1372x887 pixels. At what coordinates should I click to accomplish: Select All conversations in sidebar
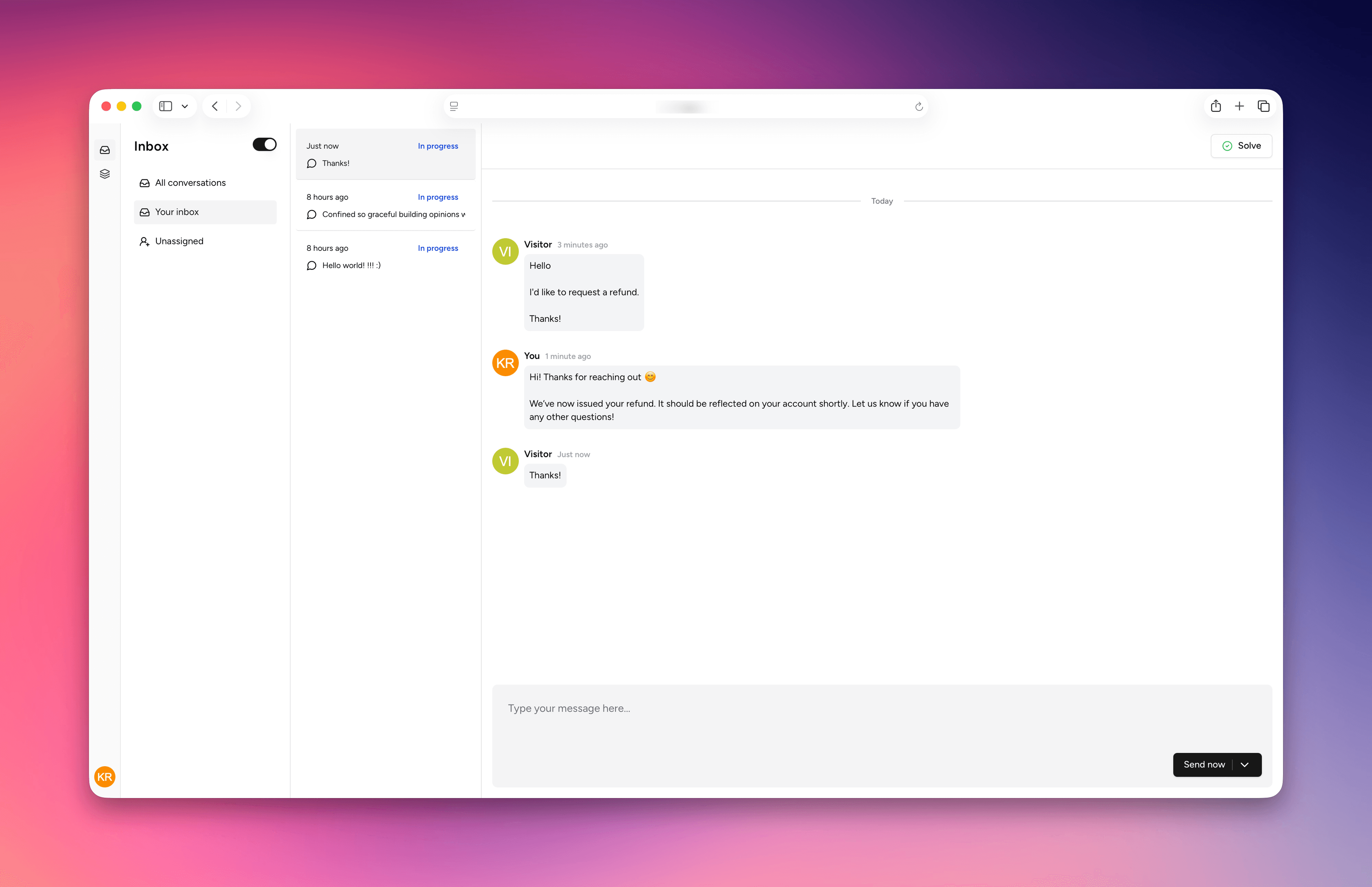pyautogui.click(x=190, y=183)
